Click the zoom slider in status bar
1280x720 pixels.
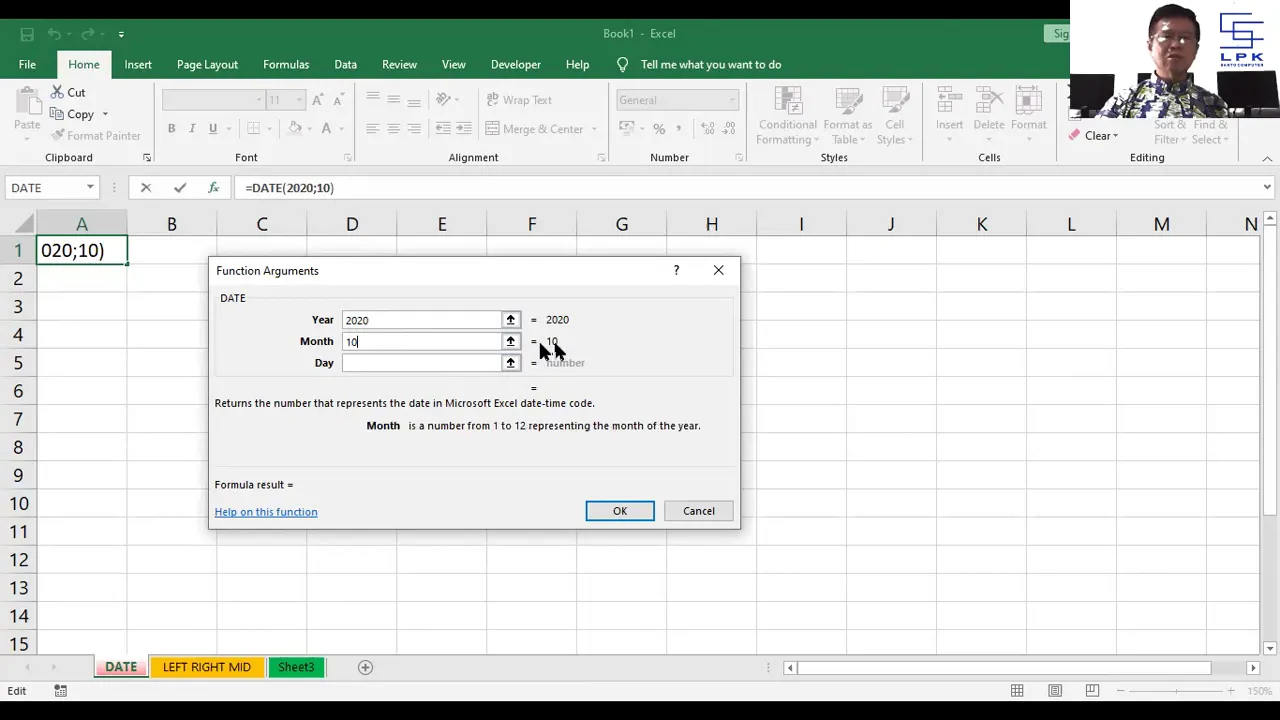pos(1176,691)
